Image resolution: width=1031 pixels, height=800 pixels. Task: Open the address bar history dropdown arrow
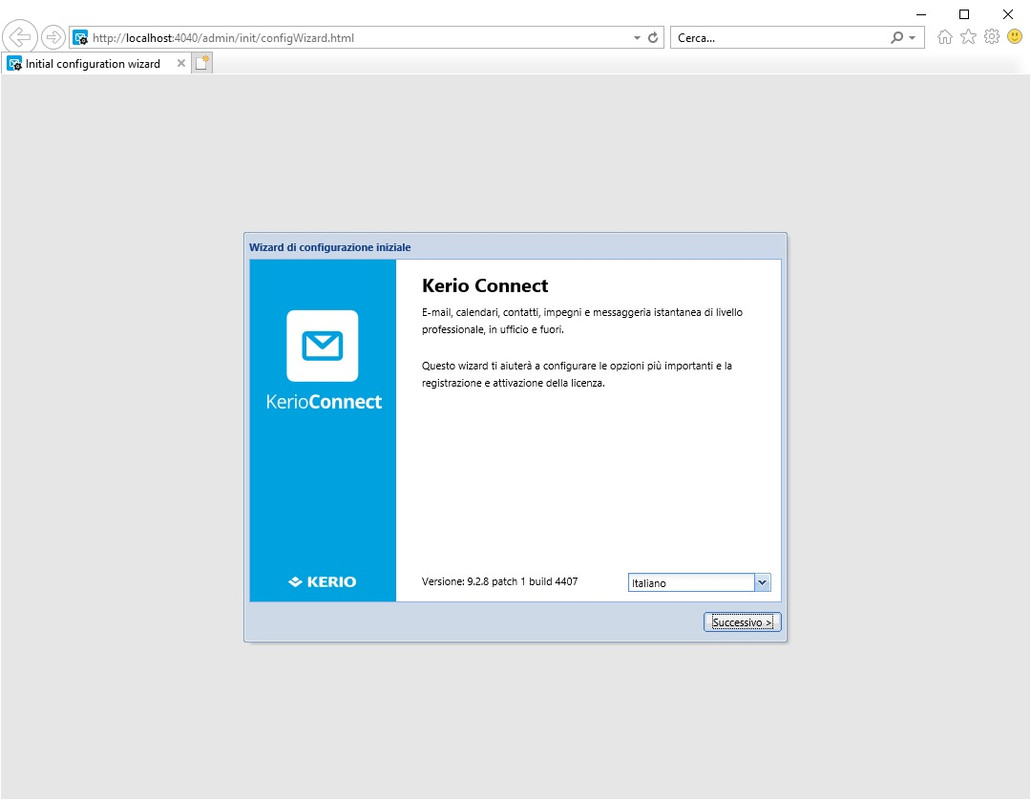636,38
